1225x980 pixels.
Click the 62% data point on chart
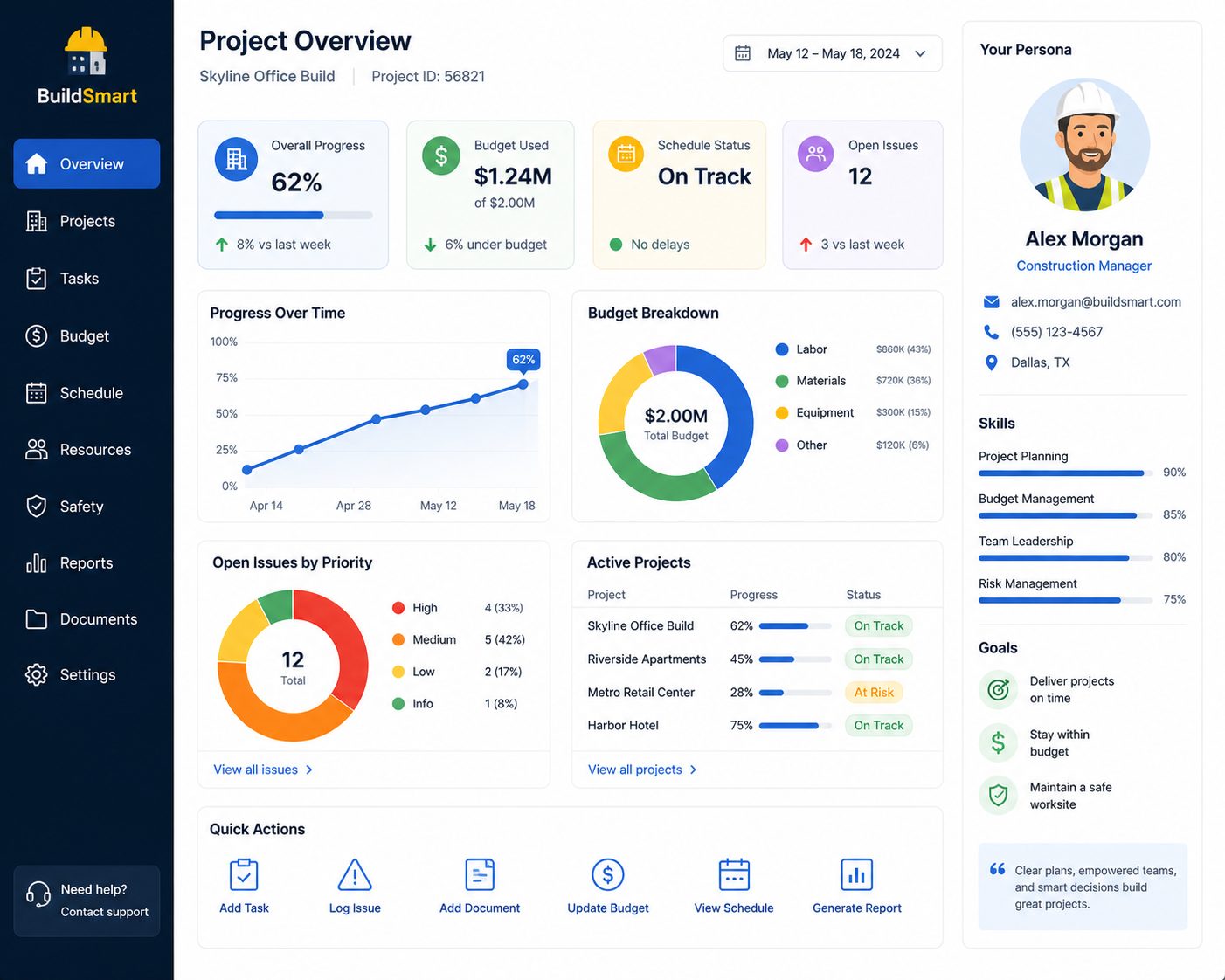(523, 383)
